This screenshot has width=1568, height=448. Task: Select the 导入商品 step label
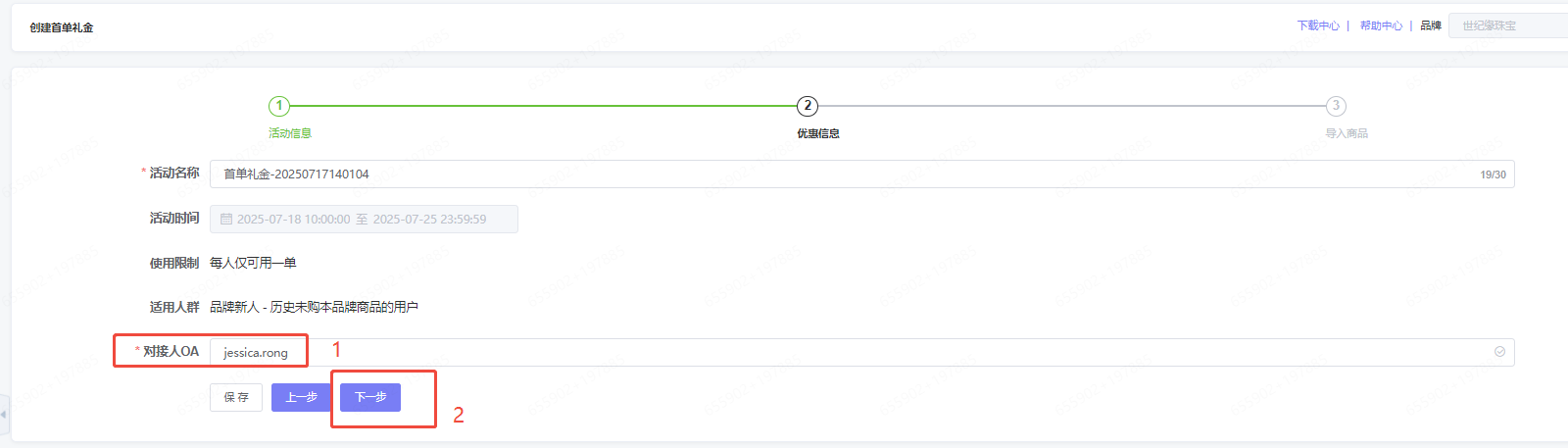tap(1347, 133)
